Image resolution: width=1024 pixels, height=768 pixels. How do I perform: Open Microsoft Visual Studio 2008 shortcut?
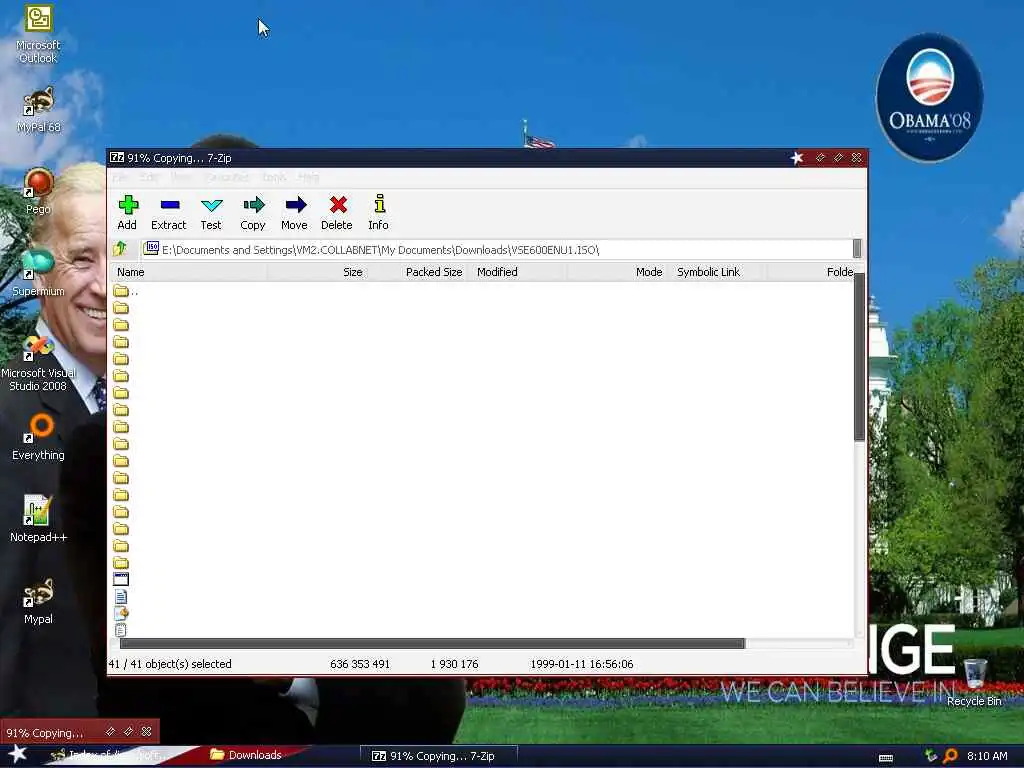pos(38,363)
